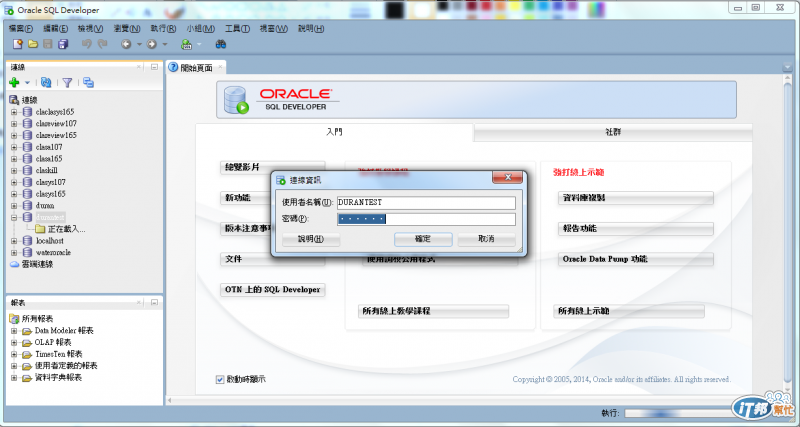Screen dimensions: 800x427
Task: Click 說明(H) button in the dialog
Action: (311, 239)
